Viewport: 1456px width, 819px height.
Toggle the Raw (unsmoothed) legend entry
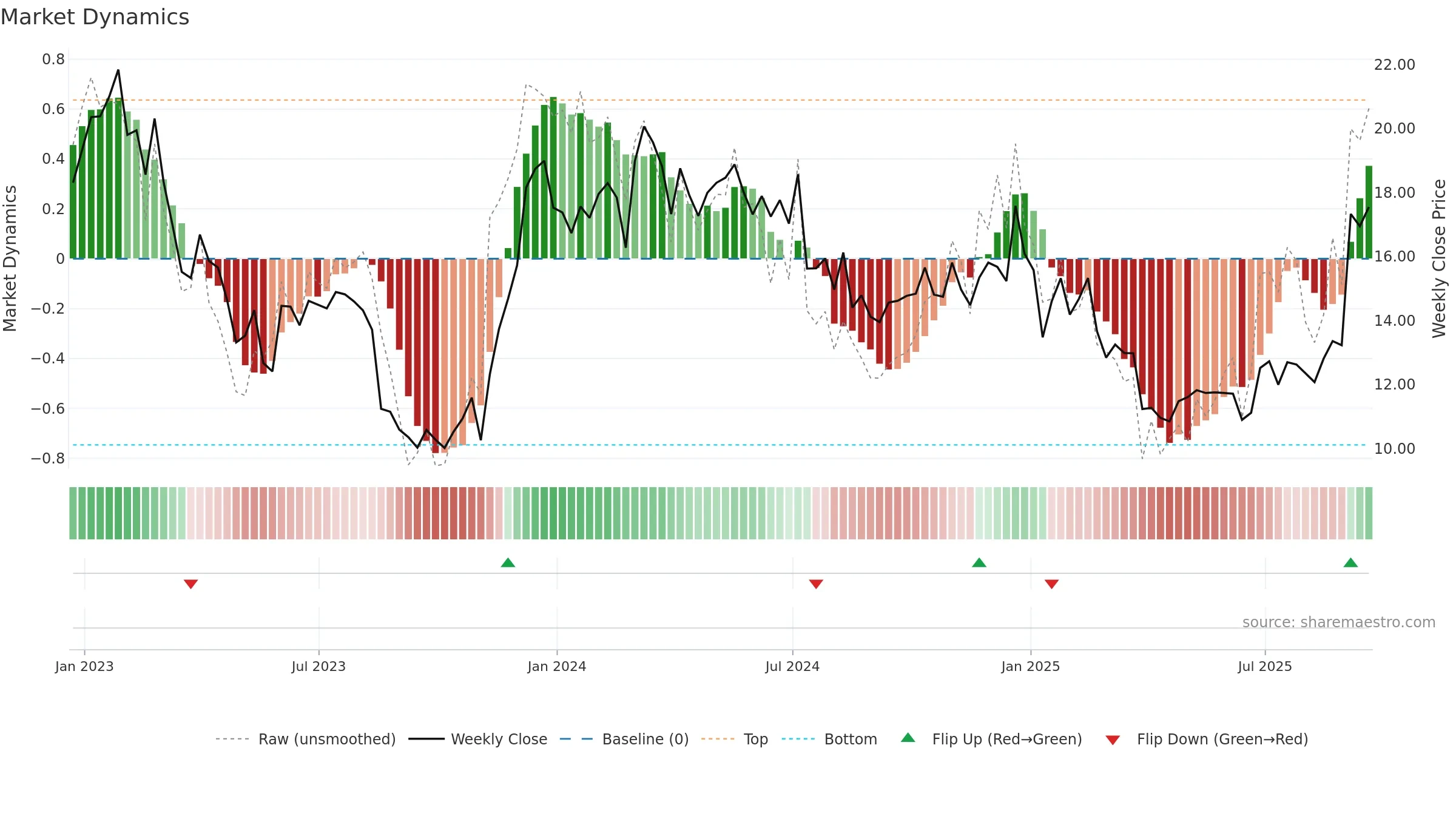[305, 739]
